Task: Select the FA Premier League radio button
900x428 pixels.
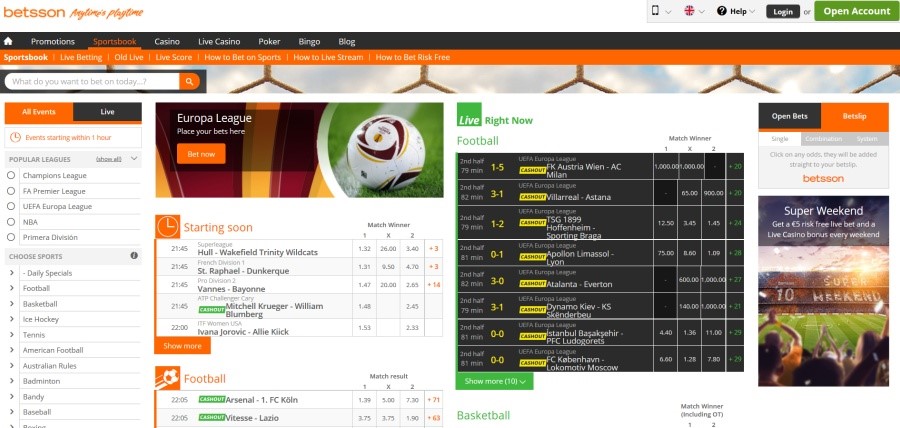Action: [x=11, y=191]
